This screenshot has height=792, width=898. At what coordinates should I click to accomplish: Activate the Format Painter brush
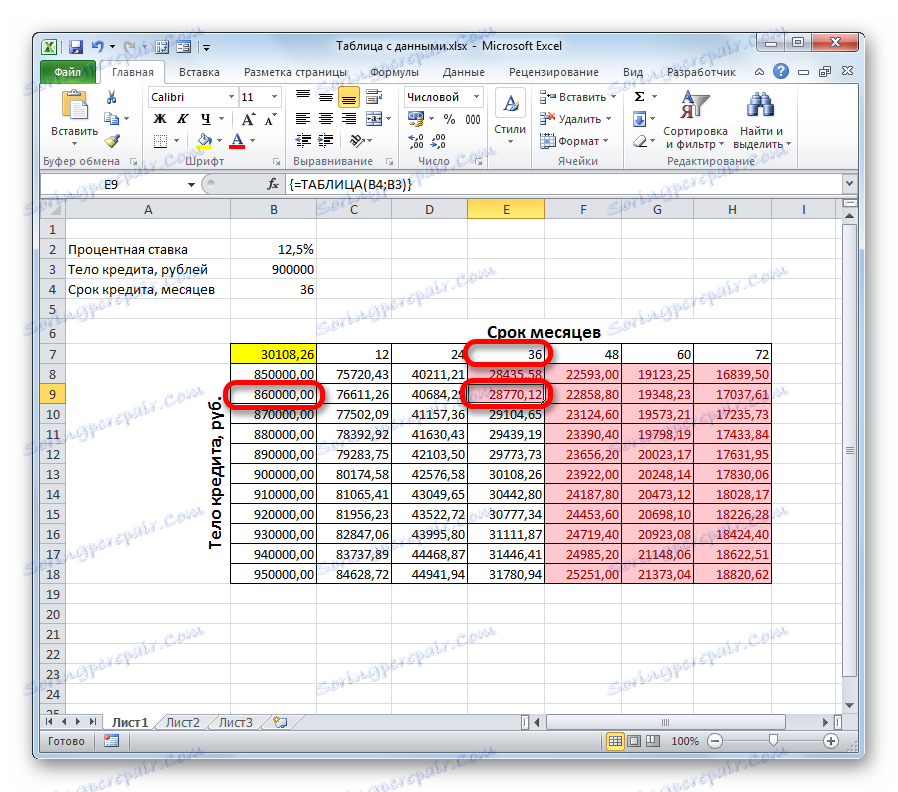tap(112, 140)
